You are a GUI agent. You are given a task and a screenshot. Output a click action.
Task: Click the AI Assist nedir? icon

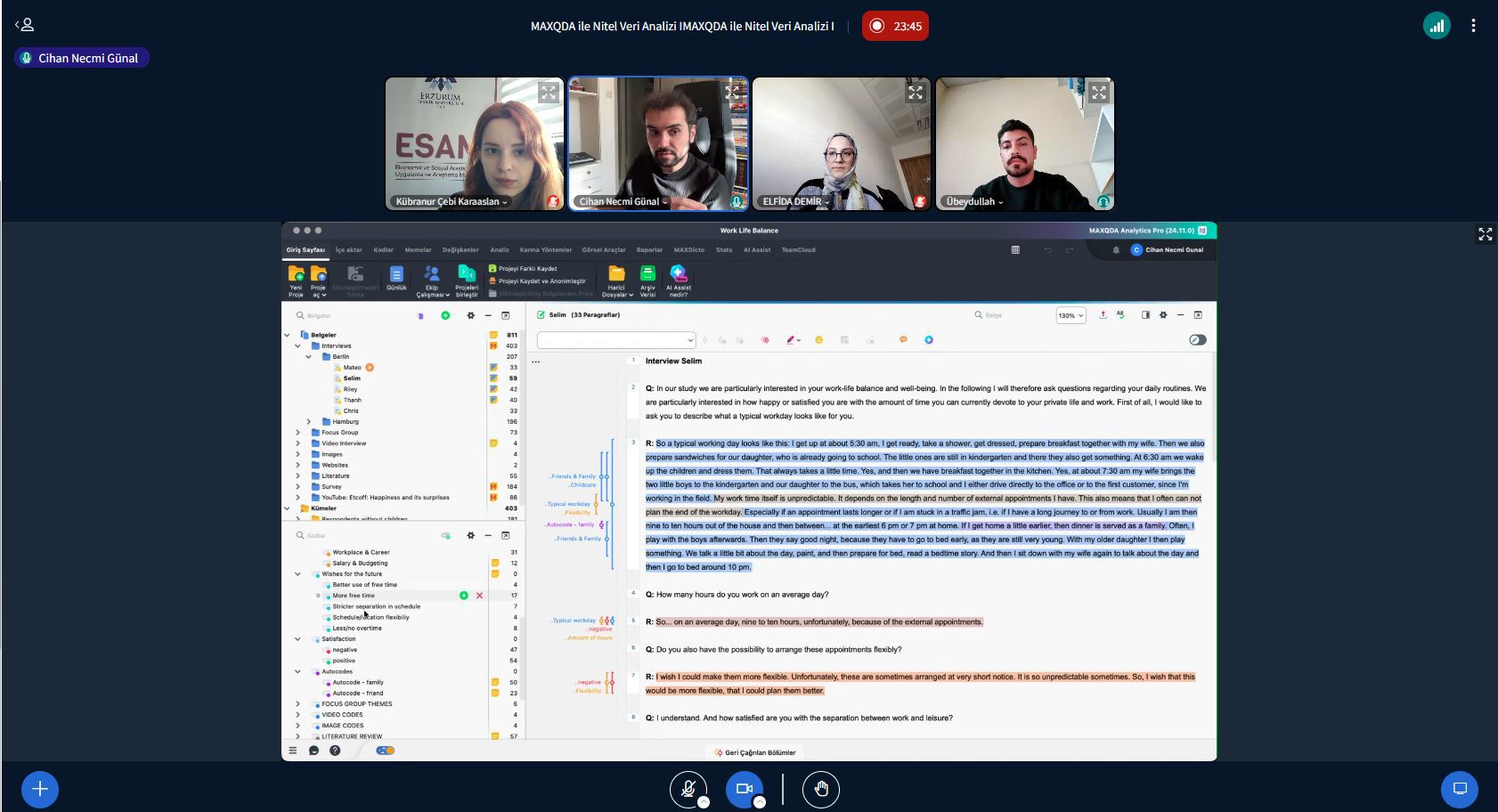(678, 280)
